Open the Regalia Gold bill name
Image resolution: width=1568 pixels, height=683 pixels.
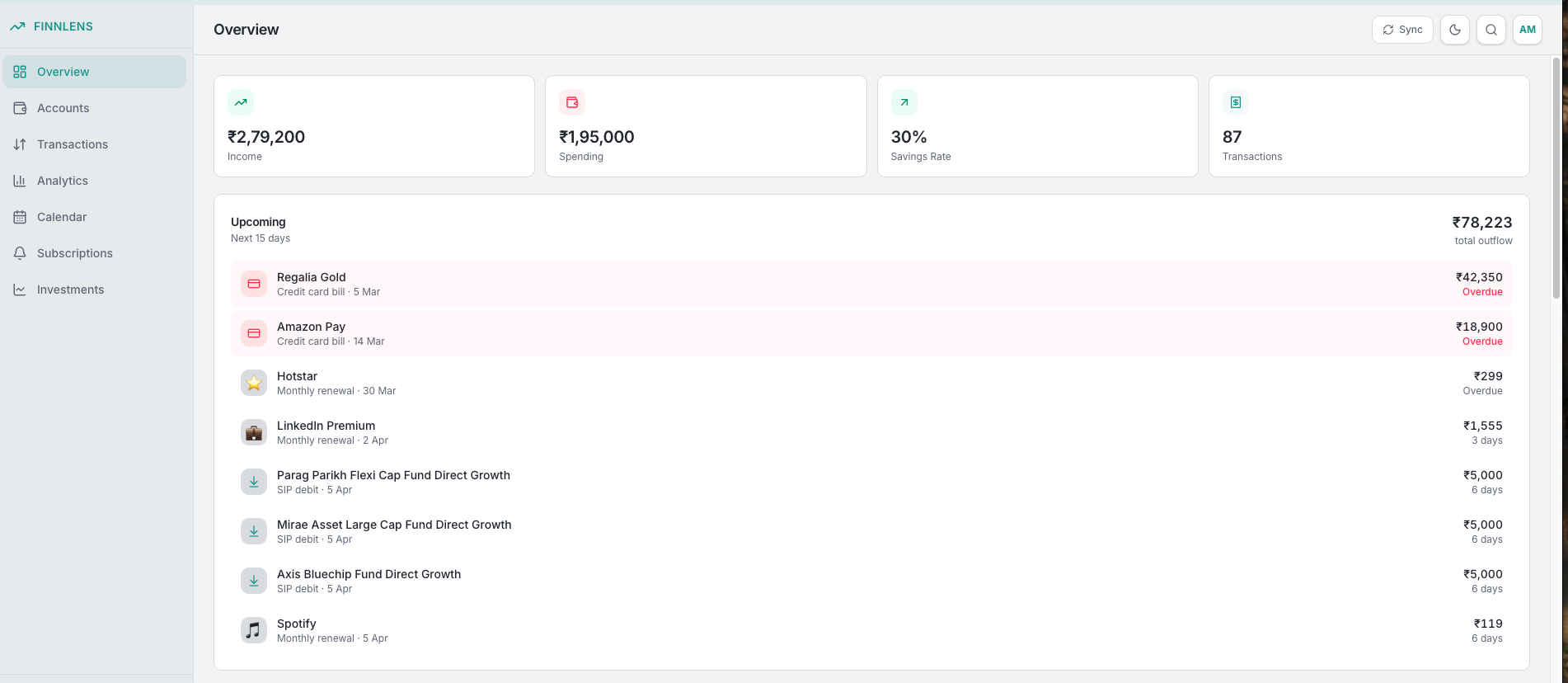coord(312,277)
